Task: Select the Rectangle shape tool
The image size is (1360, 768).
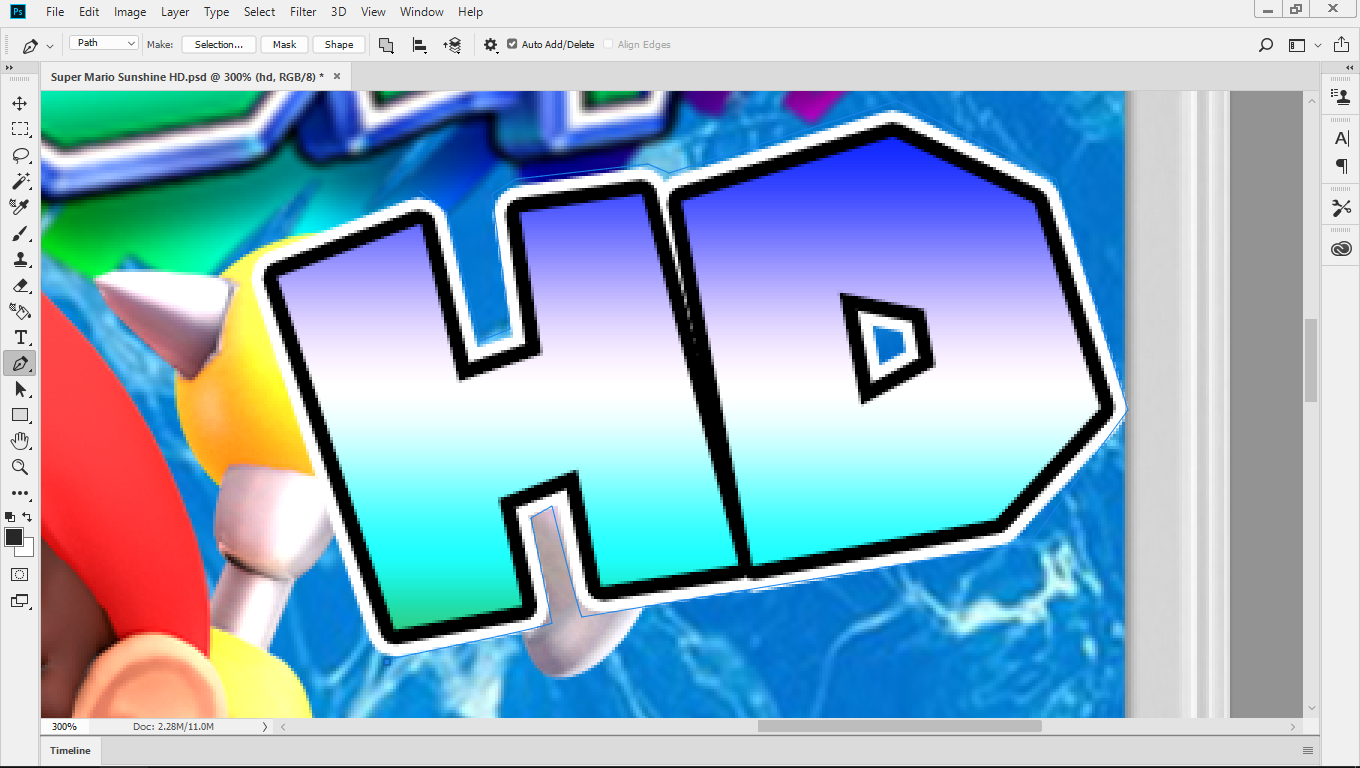Action: coord(20,415)
